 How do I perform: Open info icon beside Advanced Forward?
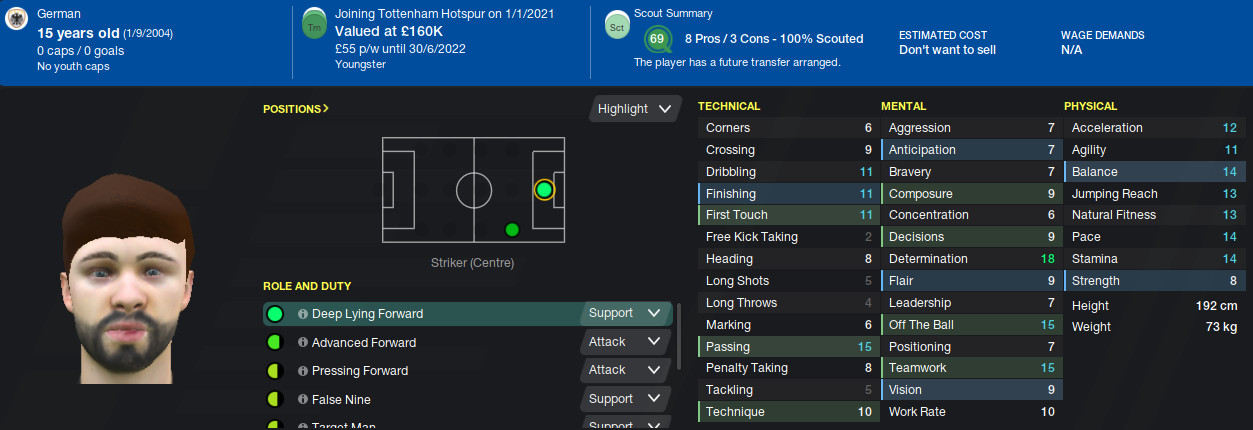click(x=303, y=343)
